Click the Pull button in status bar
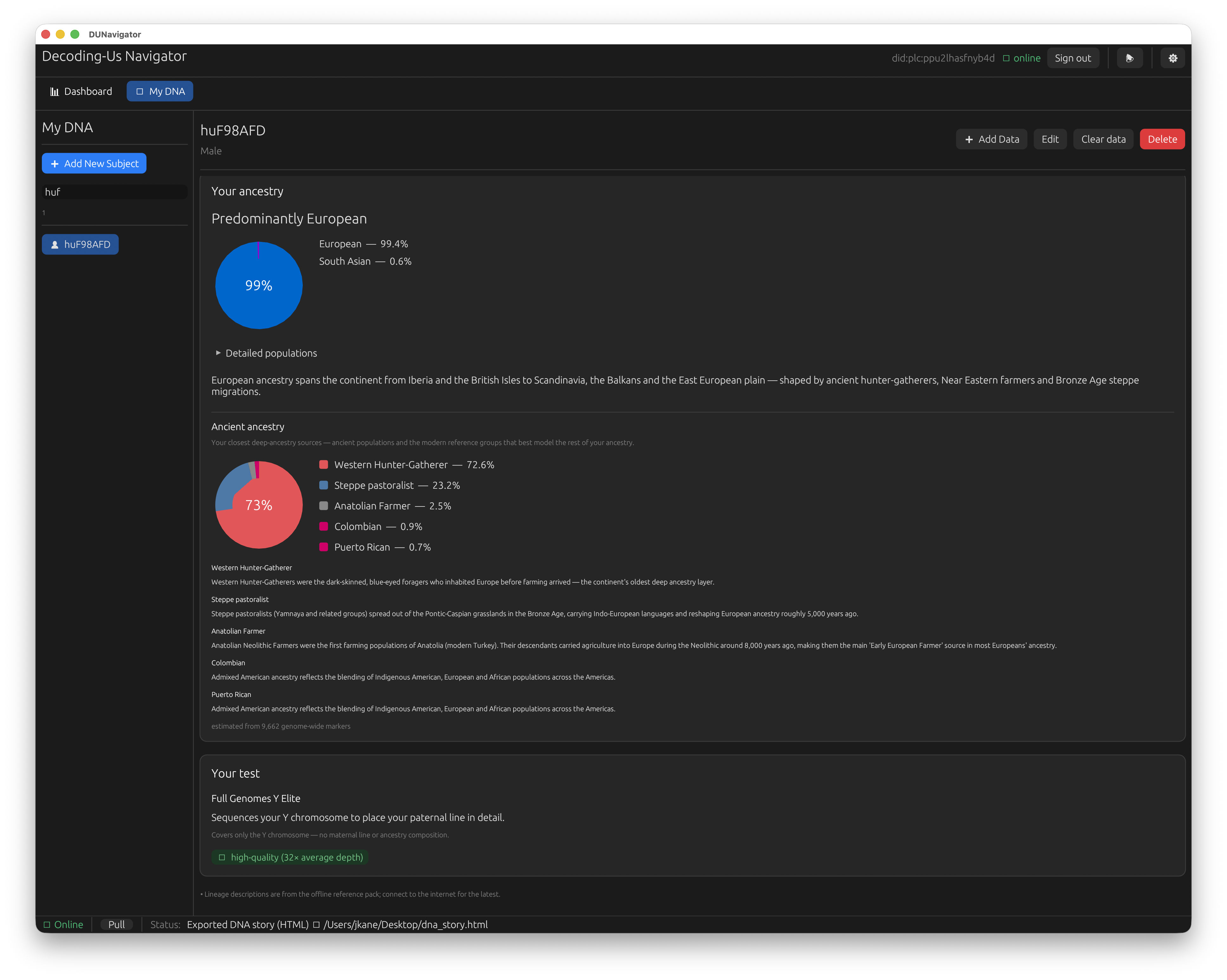Screen dimensions: 1227x980 click(x=117, y=924)
